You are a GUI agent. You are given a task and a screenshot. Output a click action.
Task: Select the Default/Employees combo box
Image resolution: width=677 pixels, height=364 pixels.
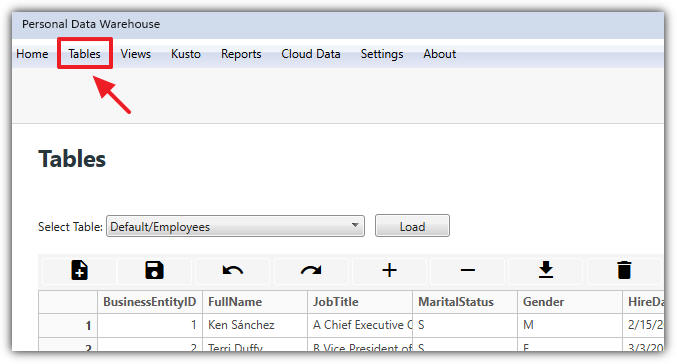pyautogui.click(x=235, y=226)
